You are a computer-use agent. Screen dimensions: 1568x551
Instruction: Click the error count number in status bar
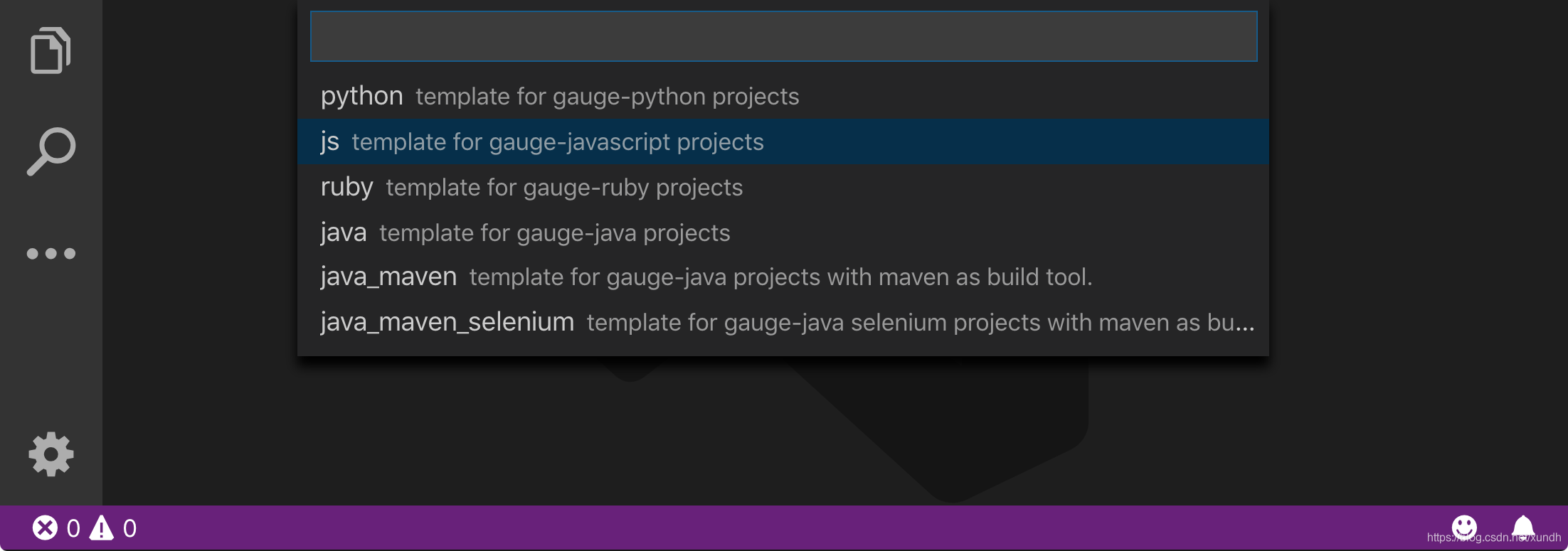tap(73, 528)
